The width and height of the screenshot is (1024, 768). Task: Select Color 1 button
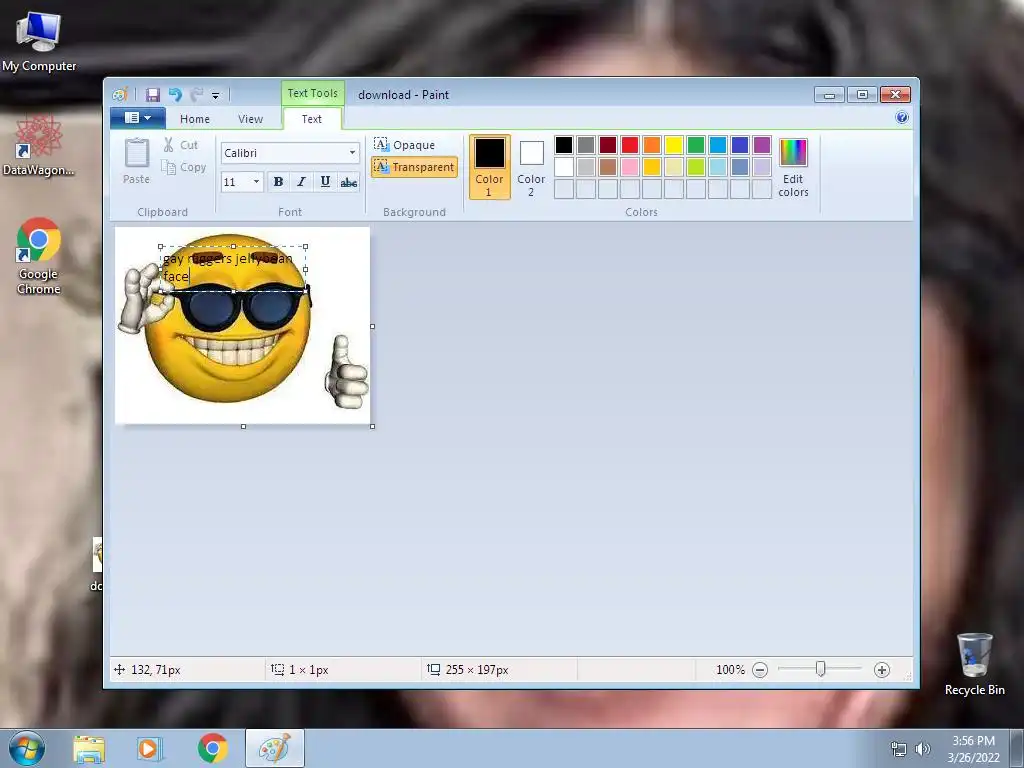coord(489,166)
